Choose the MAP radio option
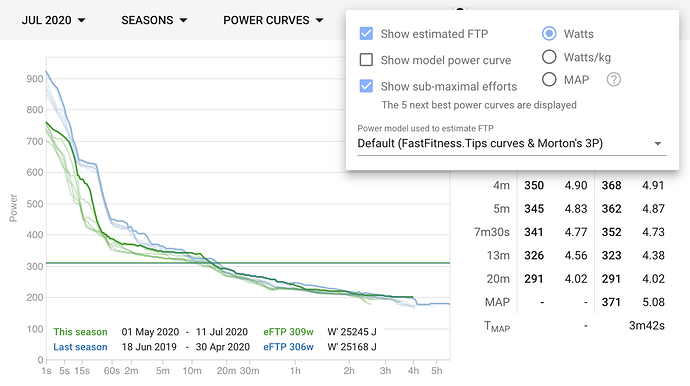Image resolution: width=690 pixels, height=386 pixels. pyautogui.click(x=549, y=80)
